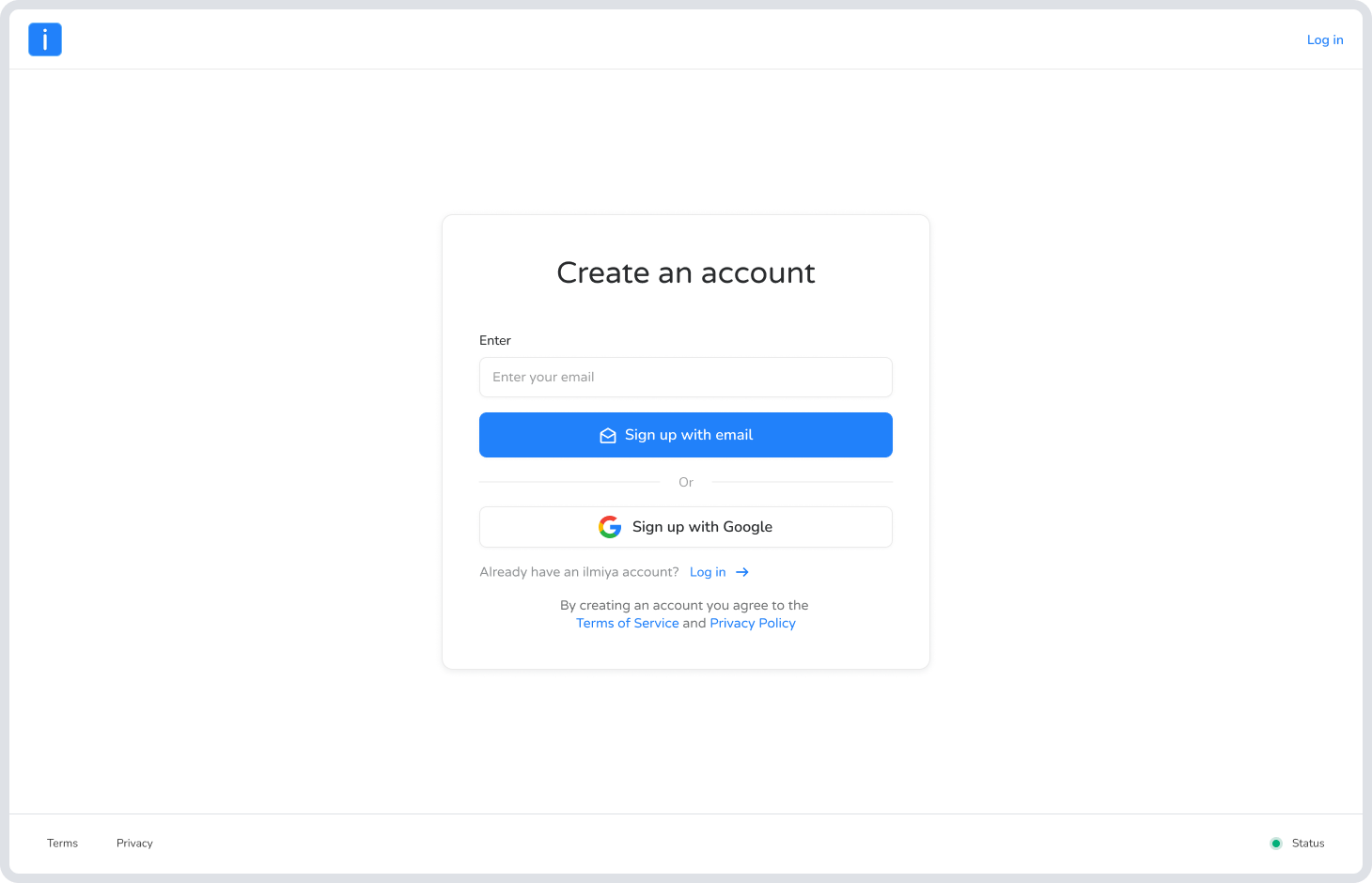Click the envelope icon on the signup button
Screen dimensions: 1372x883
click(x=608, y=436)
